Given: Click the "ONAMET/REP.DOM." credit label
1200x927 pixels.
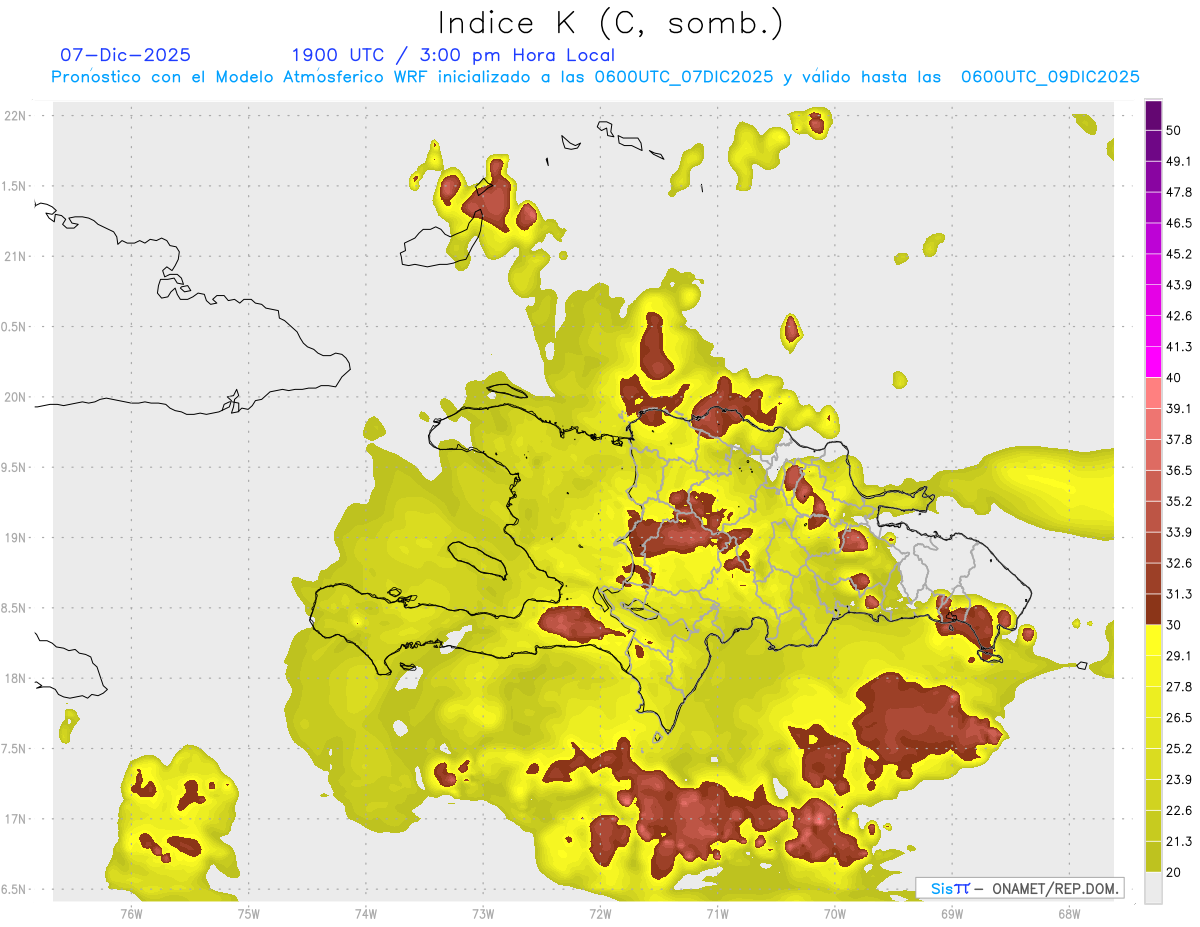Looking at the screenshot, I should tap(1054, 888).
